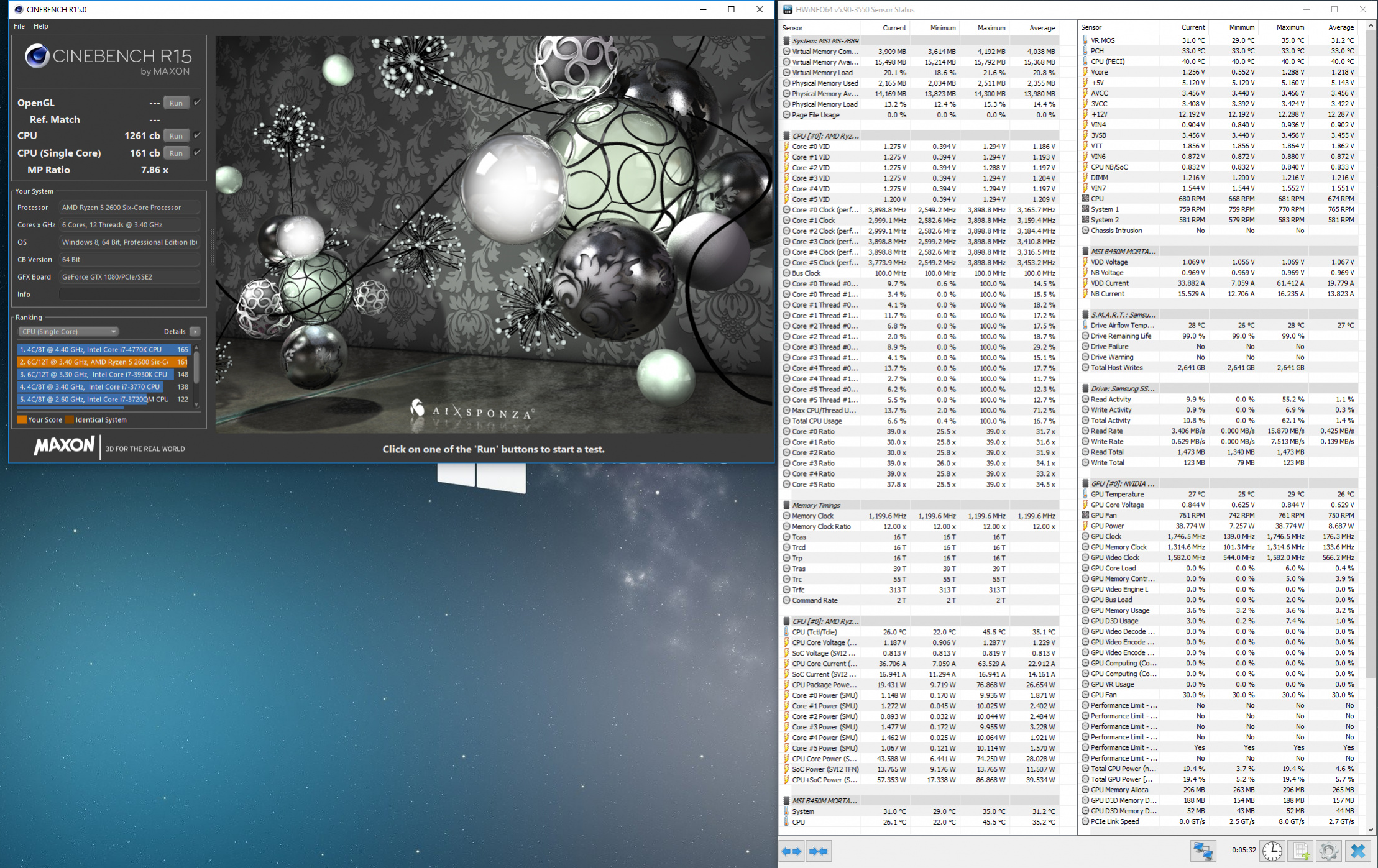Click the clock icon to reset HWiNFO timer
1378x868 pixels.
tap(1272, 851)
